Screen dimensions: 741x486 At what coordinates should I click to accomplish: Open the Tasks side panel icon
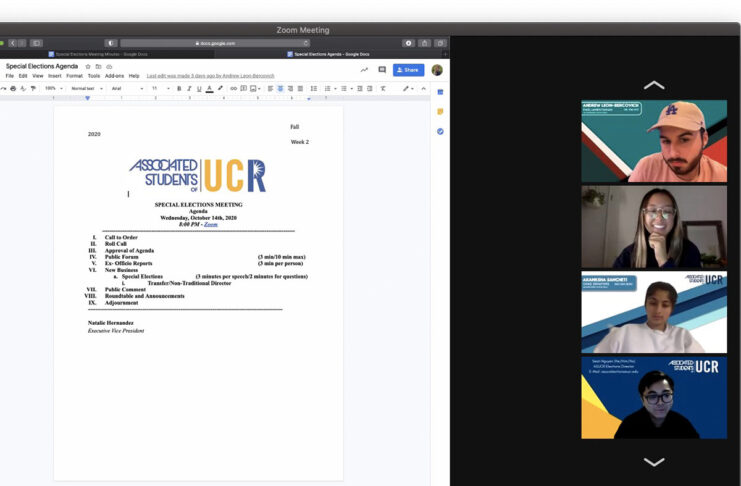coord(440,131)
